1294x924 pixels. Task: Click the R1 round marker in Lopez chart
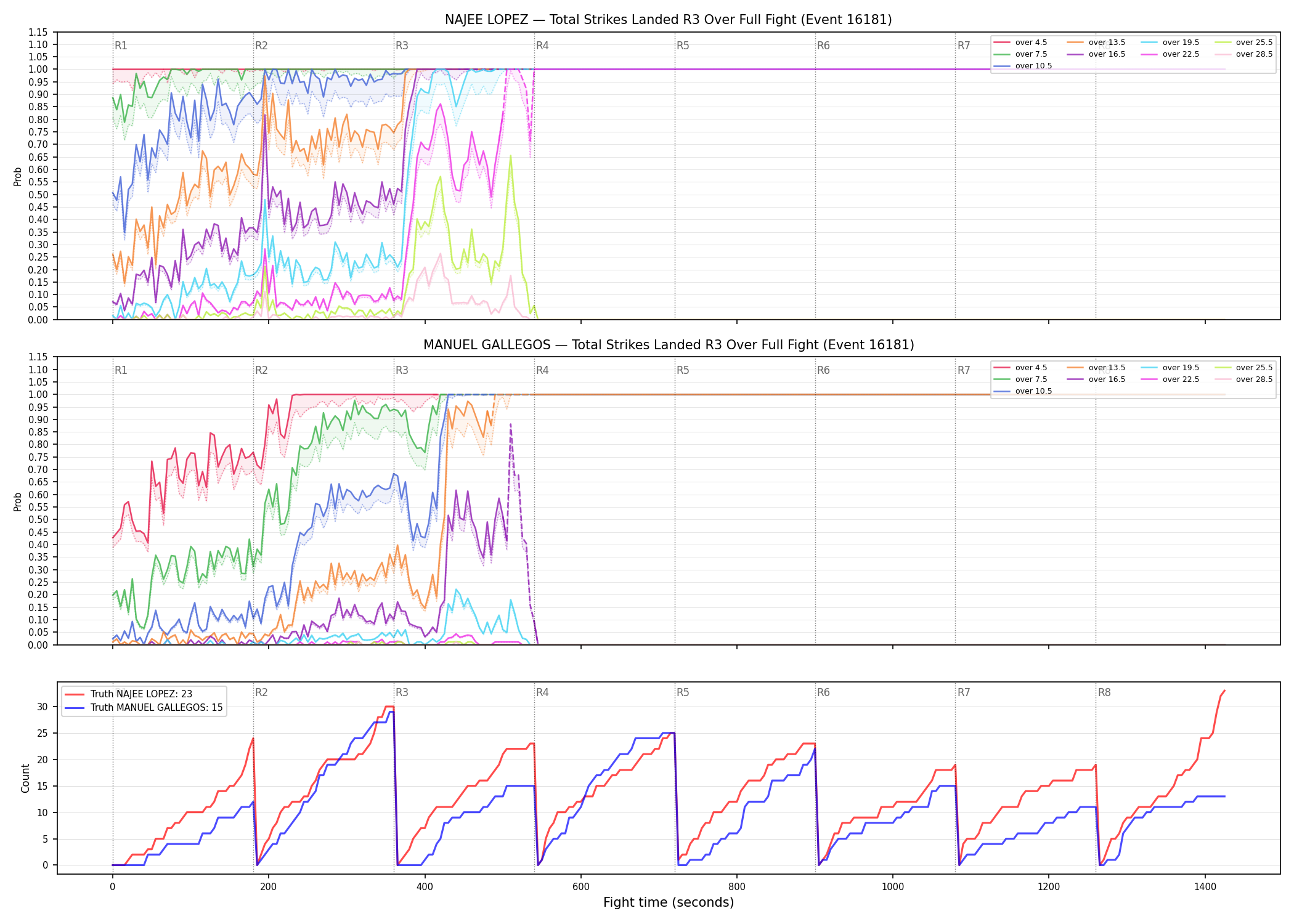[x=121, y=46]
